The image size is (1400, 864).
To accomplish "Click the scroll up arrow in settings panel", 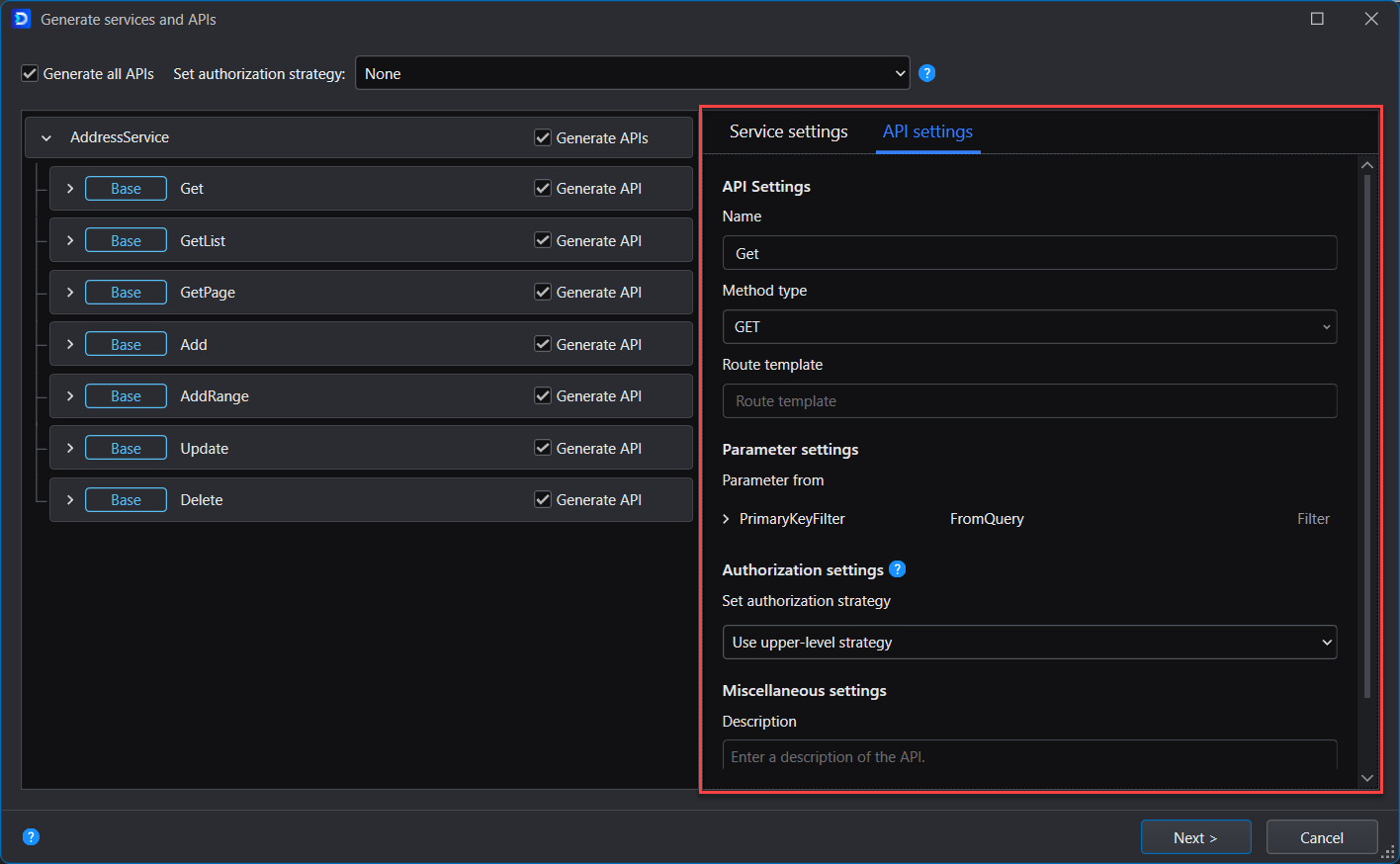I will point(1367,165).
